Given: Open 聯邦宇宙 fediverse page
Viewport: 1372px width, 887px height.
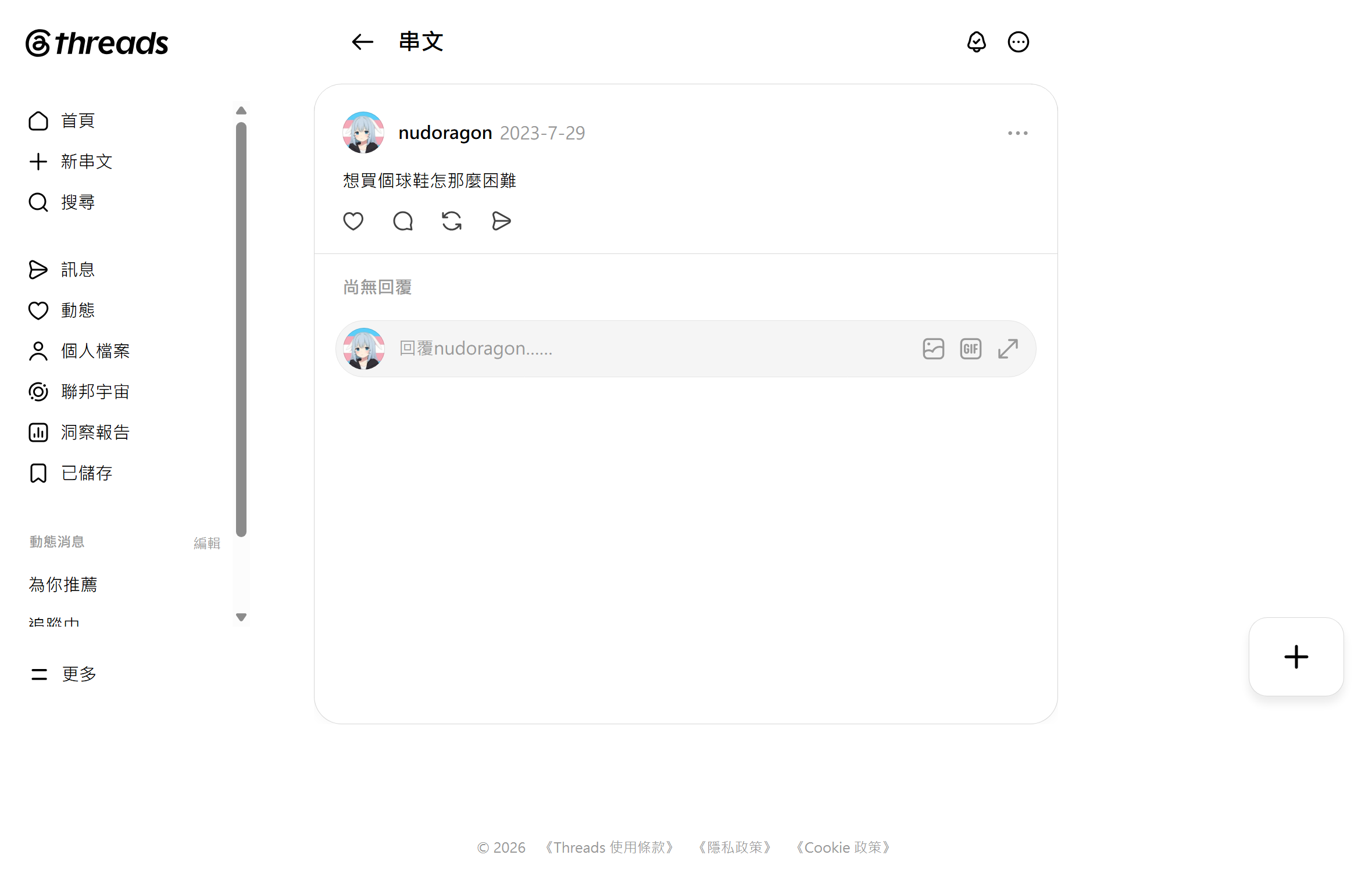Looking at the screenshot, I should (79, 392).
